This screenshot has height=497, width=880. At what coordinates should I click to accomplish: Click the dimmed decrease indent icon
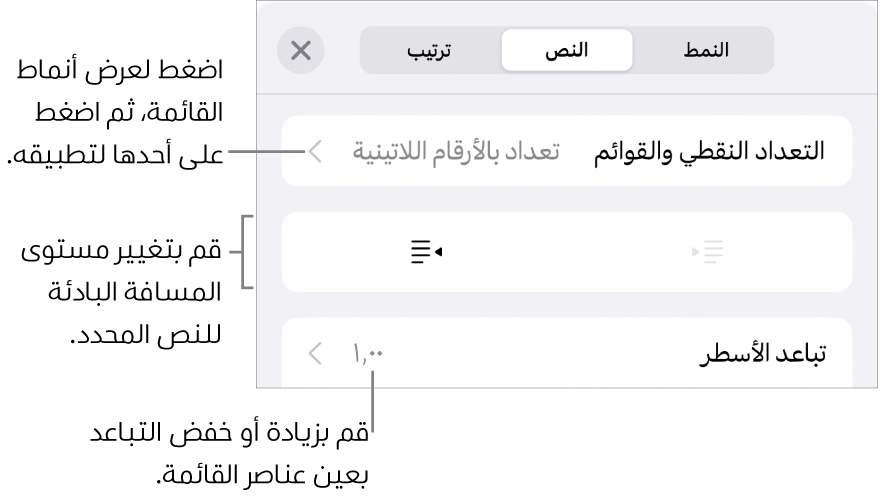(708, 253)
